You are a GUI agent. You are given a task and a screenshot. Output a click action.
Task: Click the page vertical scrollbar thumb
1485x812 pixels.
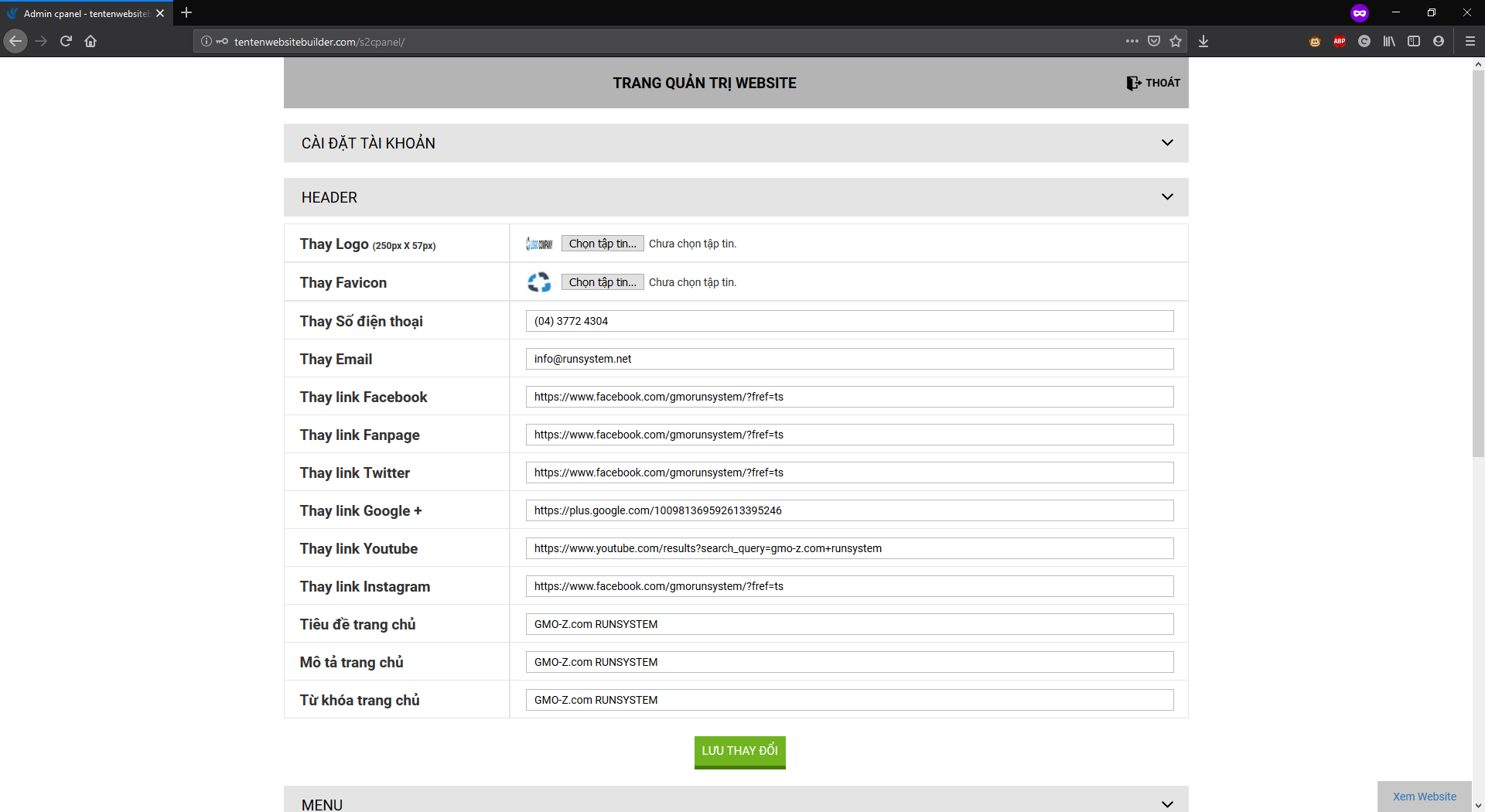(1478, 263)
